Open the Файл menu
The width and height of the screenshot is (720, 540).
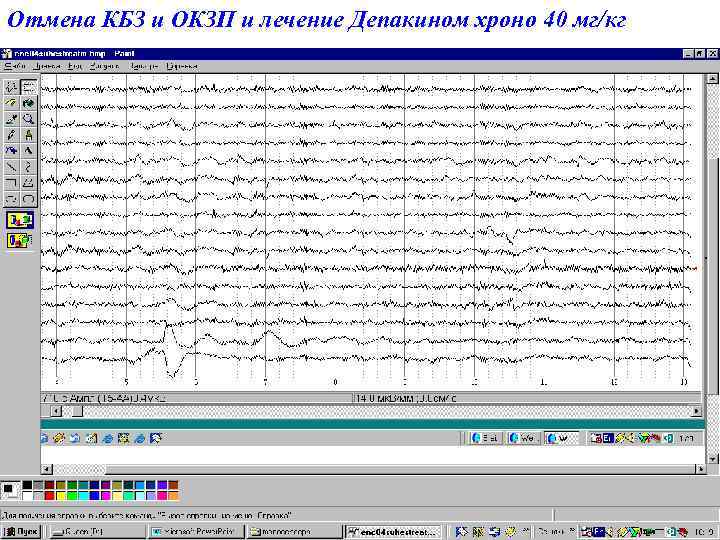pos(15,66)
